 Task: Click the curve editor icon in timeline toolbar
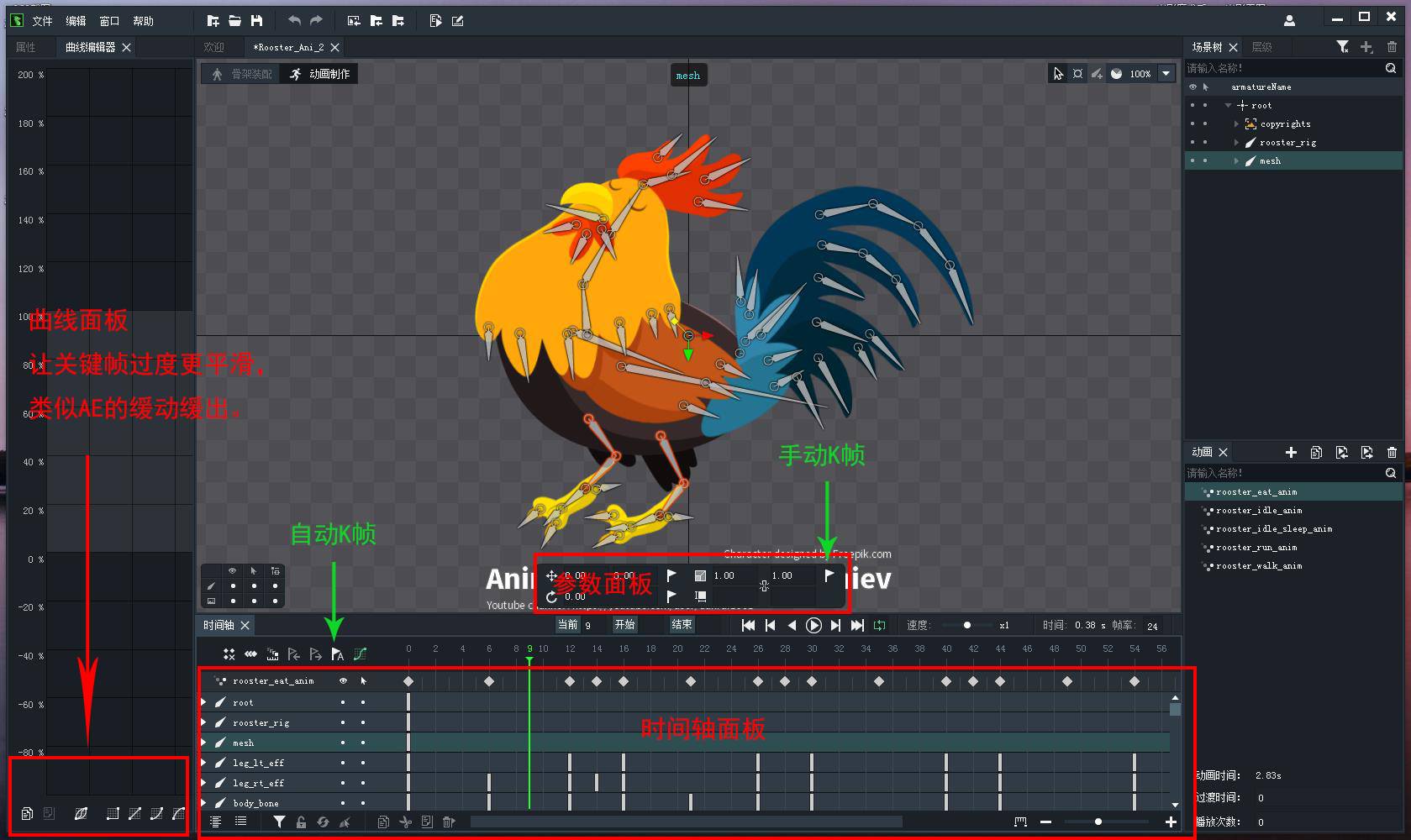[360, 654]
